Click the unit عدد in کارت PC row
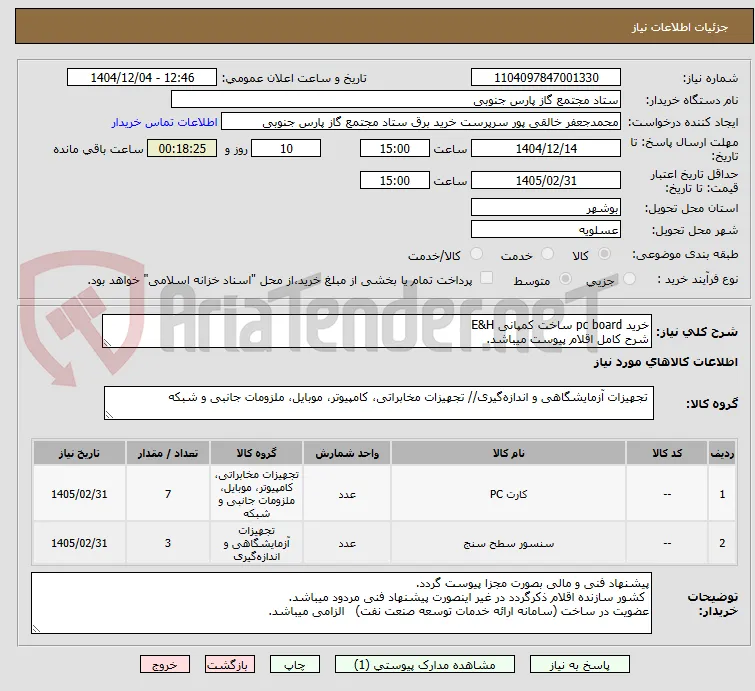 point(347,494)
